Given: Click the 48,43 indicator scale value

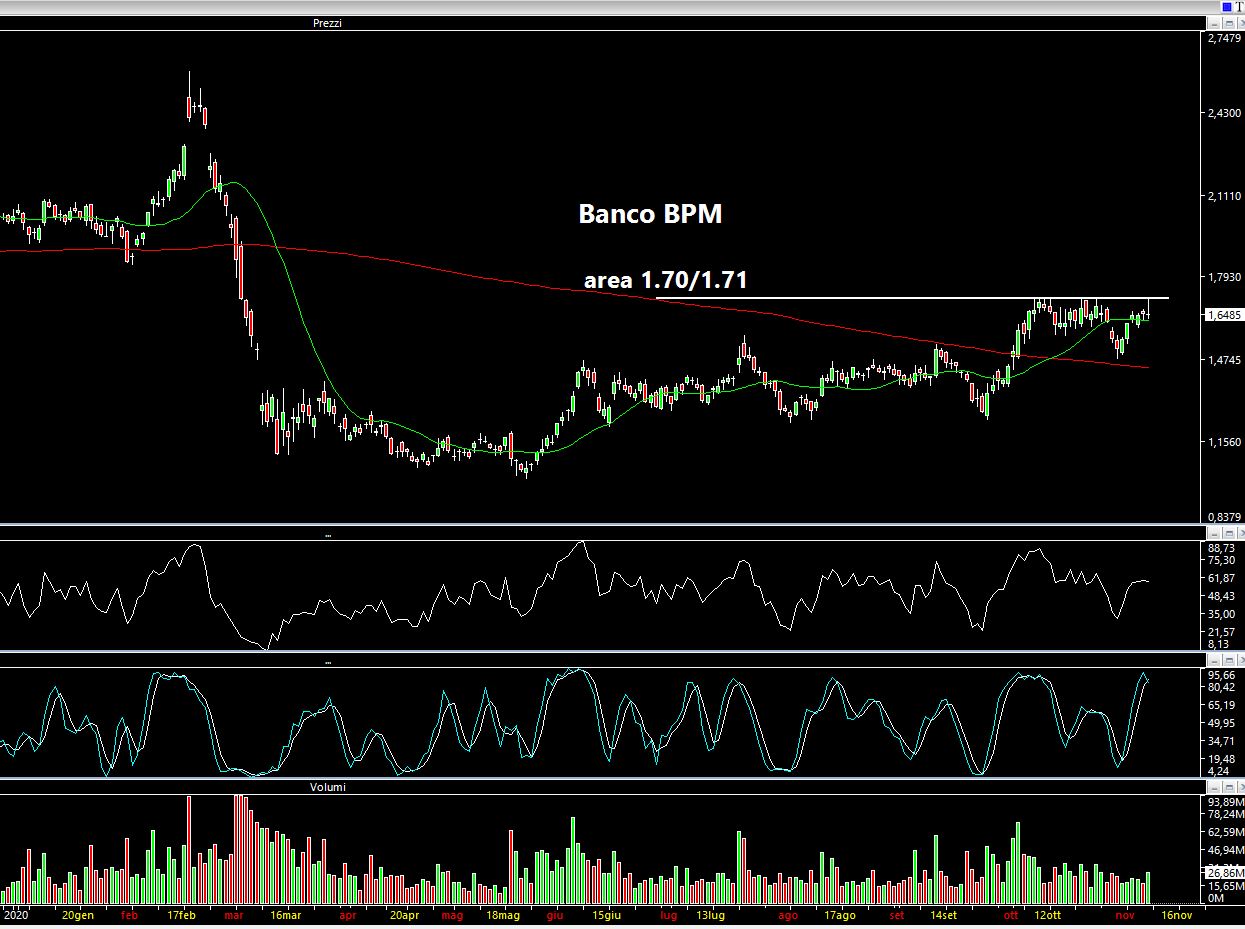Looking at the screenshot, I should coord(1221,596).
